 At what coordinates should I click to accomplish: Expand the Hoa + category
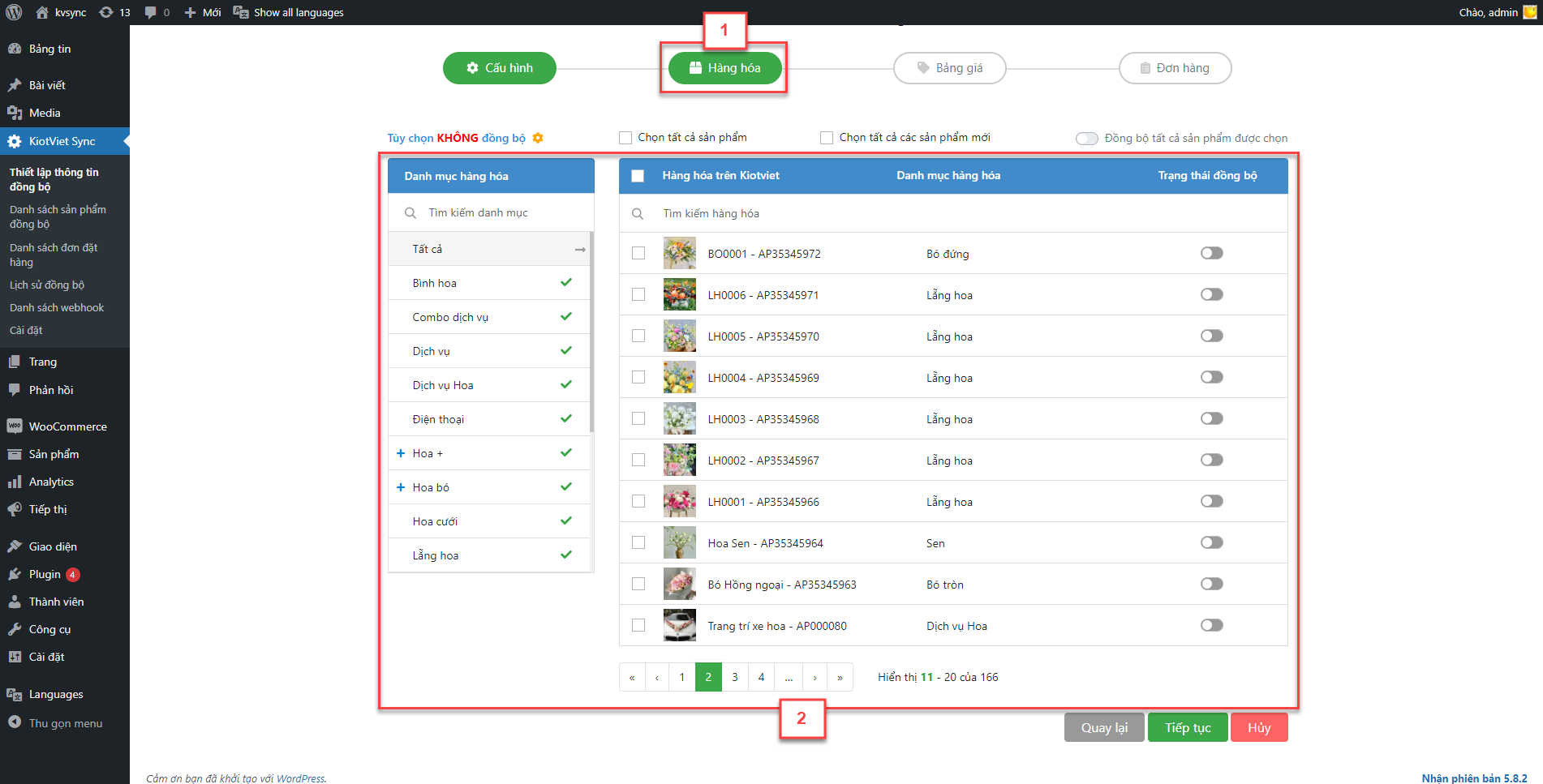pyautogui.click(x=401, y=453)
